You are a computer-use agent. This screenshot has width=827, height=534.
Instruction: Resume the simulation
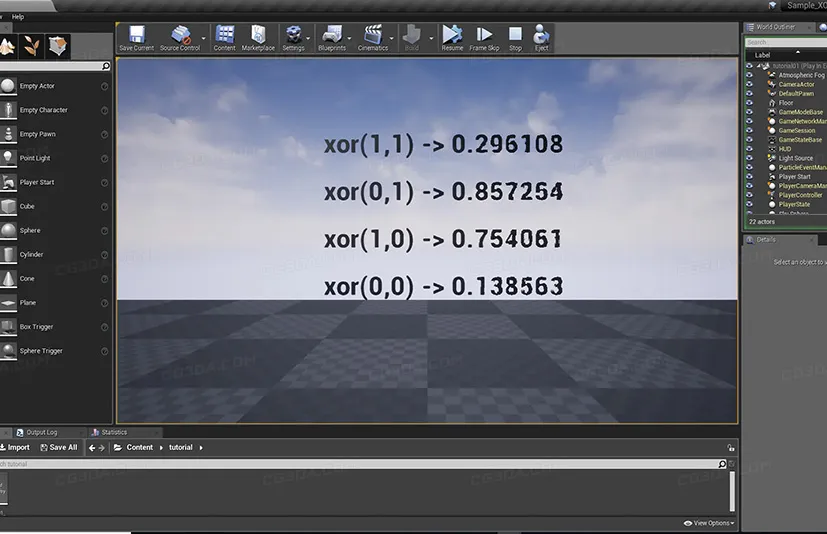[x=452, y=38]
